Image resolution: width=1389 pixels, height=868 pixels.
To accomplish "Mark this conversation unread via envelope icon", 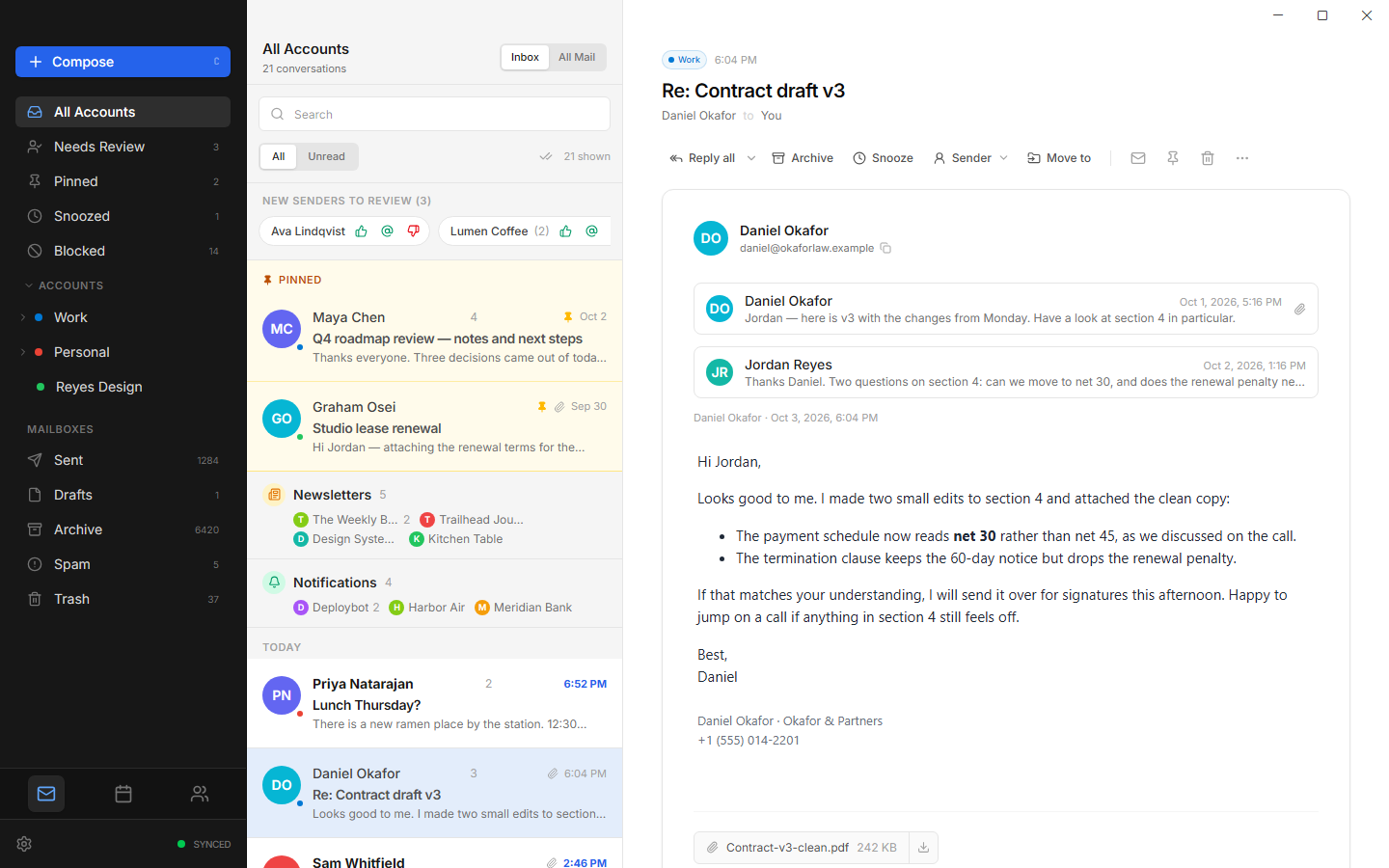I will (1138, 158).
